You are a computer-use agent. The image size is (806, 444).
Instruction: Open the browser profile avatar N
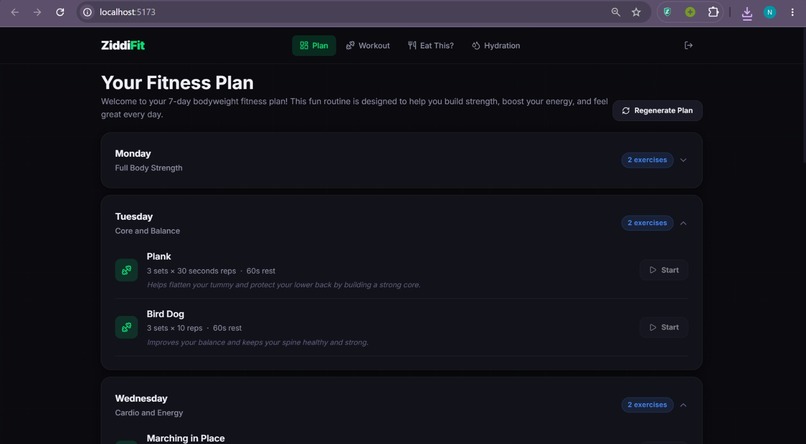pyautogui.click(x=770, y=12)
